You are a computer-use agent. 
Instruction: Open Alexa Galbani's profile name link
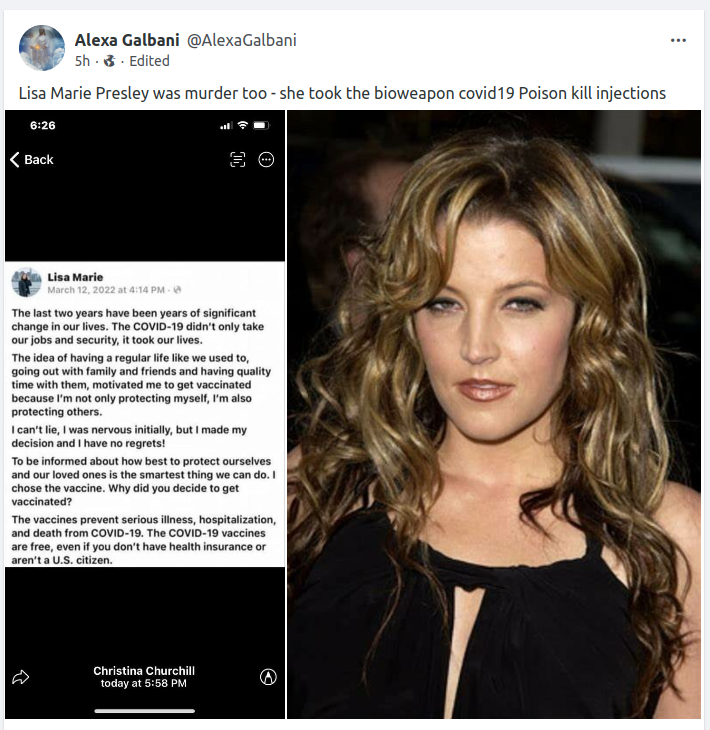coord(127,41)
